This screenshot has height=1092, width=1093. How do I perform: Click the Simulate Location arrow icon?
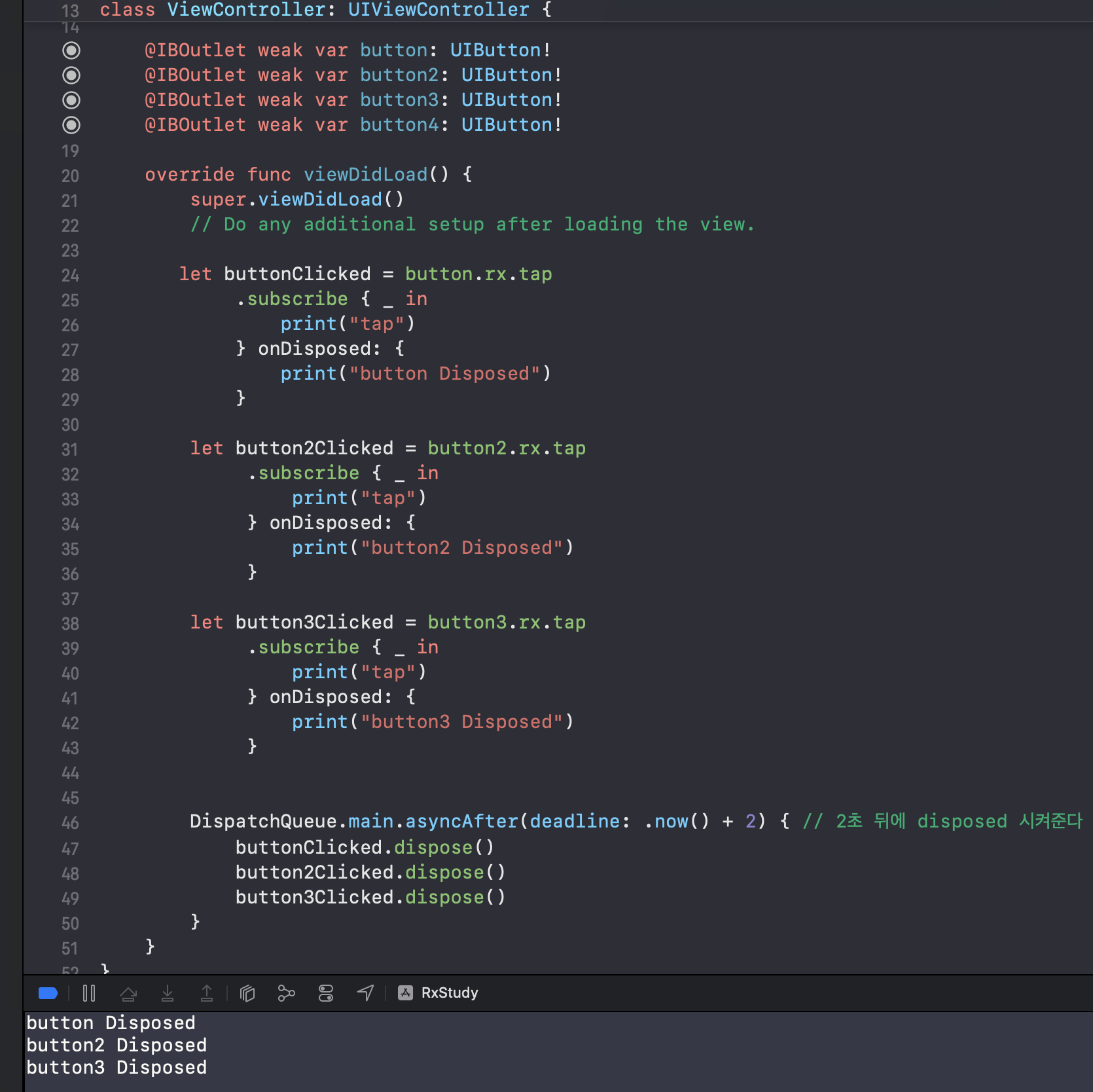pyautogui.click(x=365, y=993)
